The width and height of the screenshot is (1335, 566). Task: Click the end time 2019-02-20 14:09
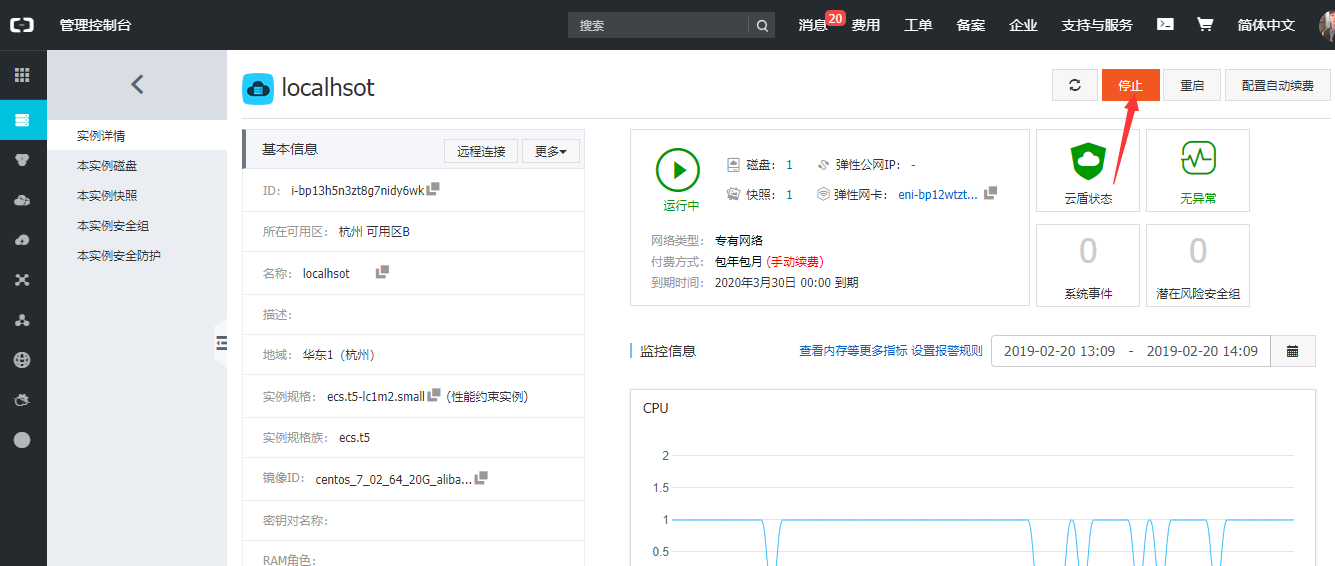[1202, 351]
